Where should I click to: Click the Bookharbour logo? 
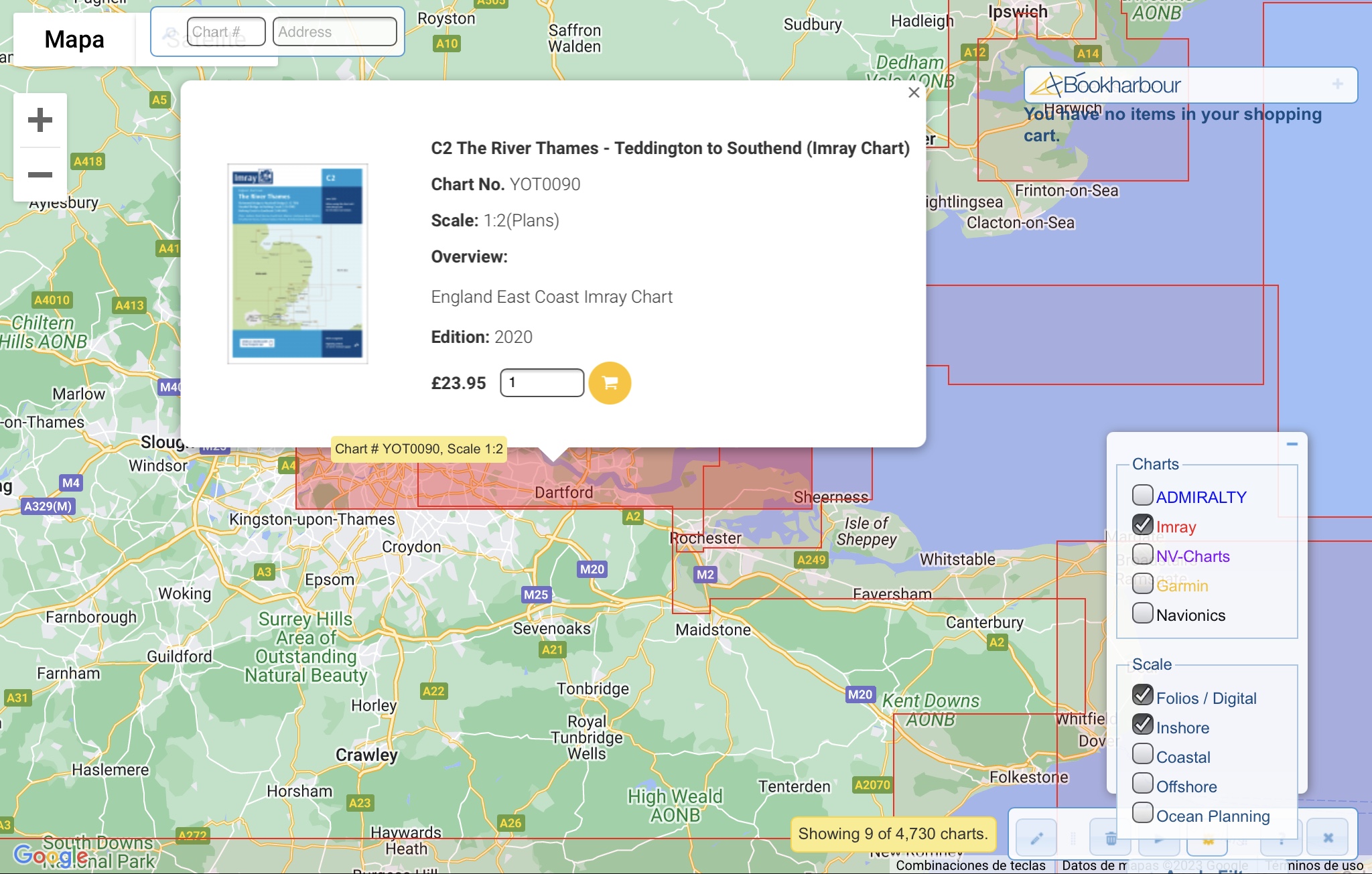click(x=1106, y=85)
